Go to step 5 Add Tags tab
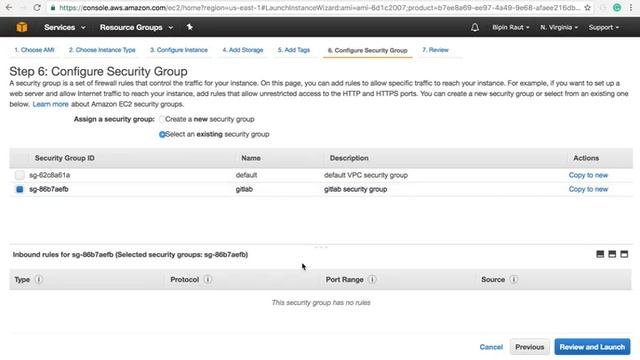640x360 pixels. click(x=294, y=50)
